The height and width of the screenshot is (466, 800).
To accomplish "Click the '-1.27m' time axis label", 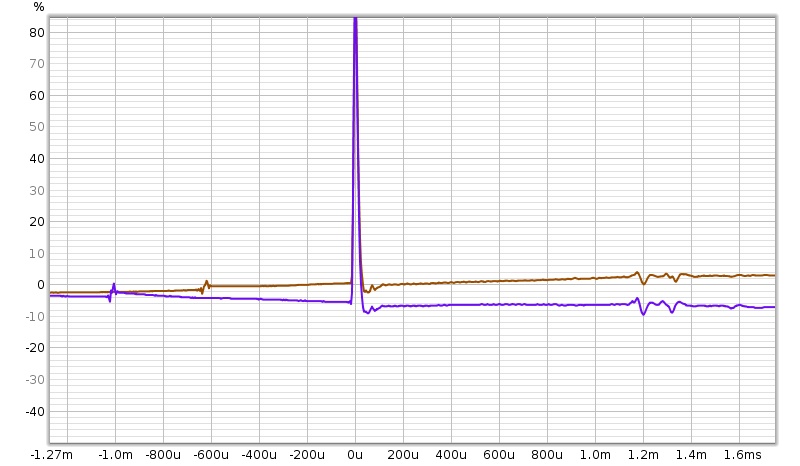I will (52, 455).
